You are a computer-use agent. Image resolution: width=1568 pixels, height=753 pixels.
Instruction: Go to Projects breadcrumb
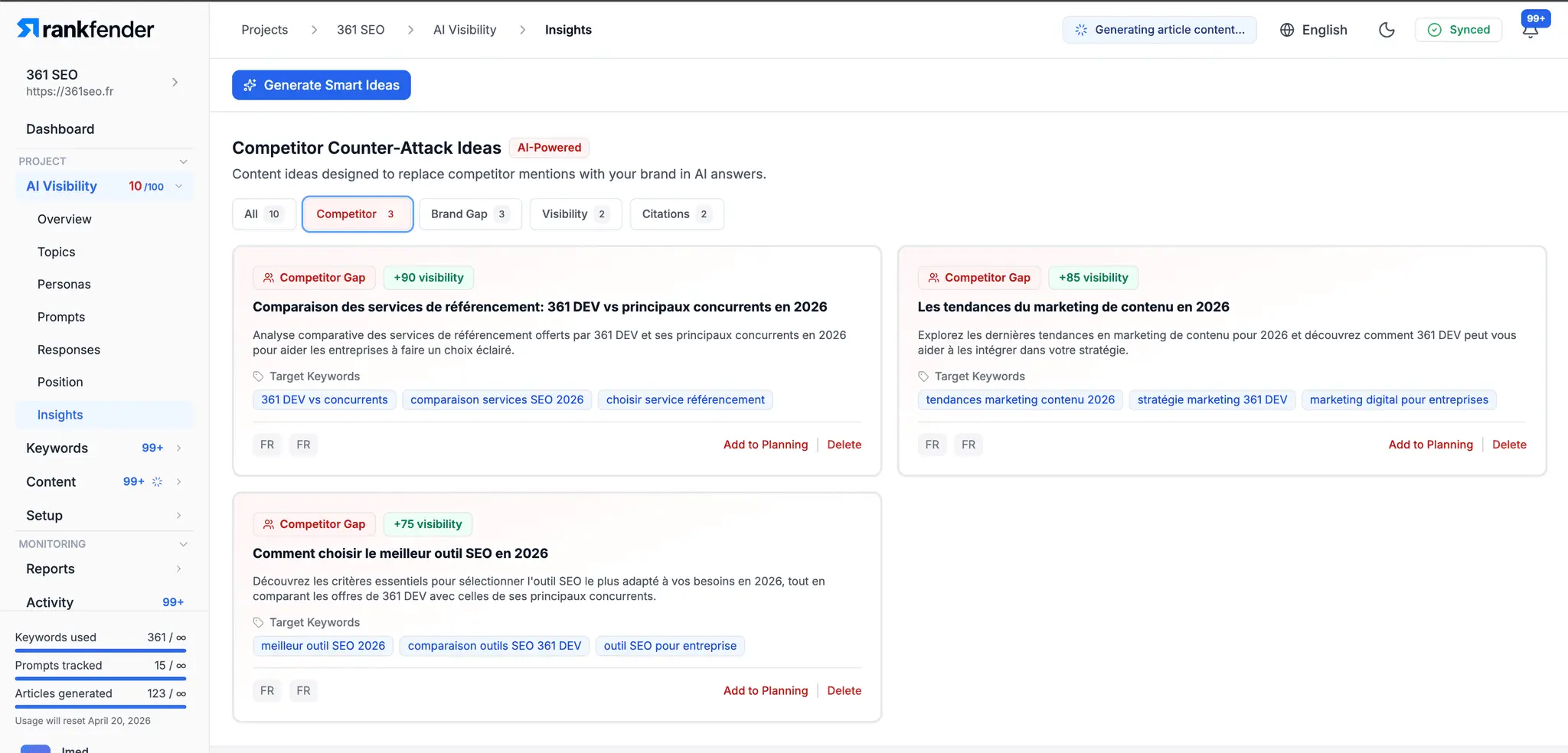pos(265,30)
